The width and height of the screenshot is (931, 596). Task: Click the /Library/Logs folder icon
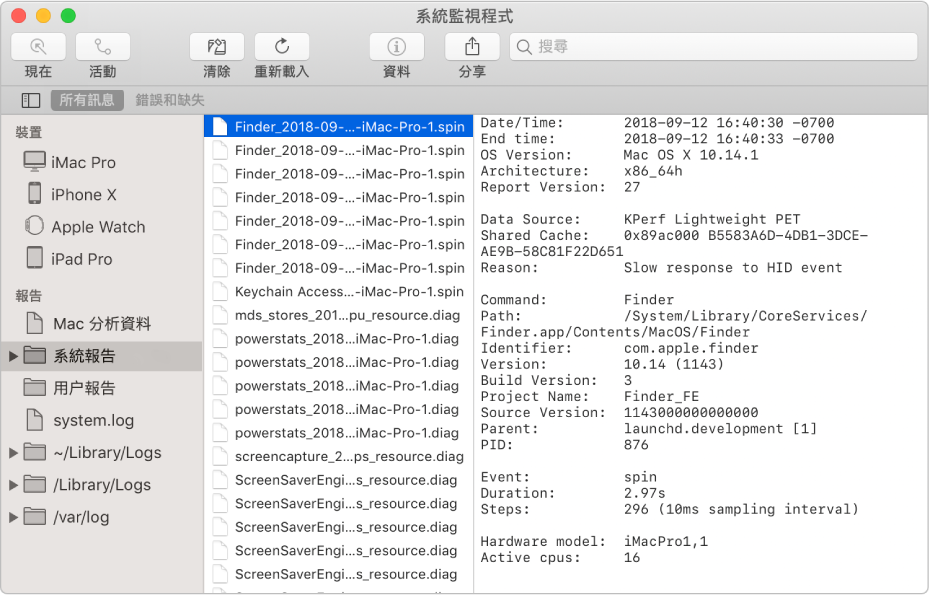[34, 484]
